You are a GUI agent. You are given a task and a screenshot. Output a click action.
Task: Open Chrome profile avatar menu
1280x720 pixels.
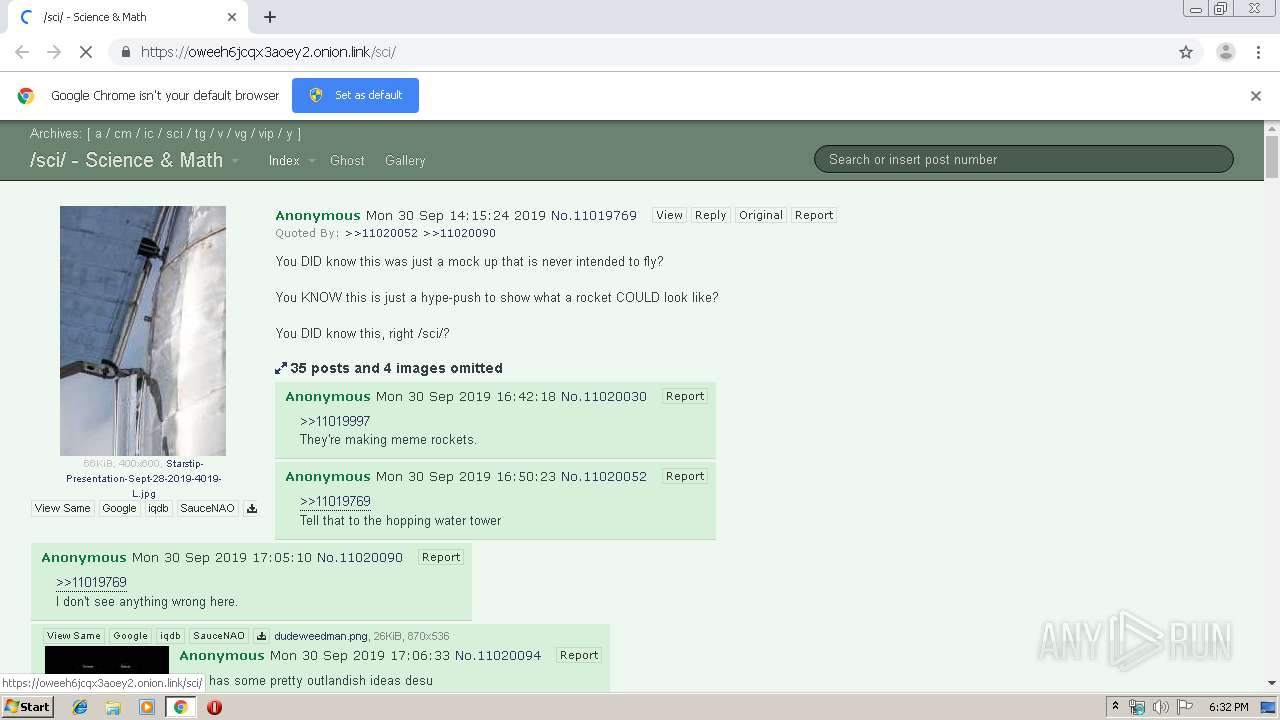point(1225,52)
